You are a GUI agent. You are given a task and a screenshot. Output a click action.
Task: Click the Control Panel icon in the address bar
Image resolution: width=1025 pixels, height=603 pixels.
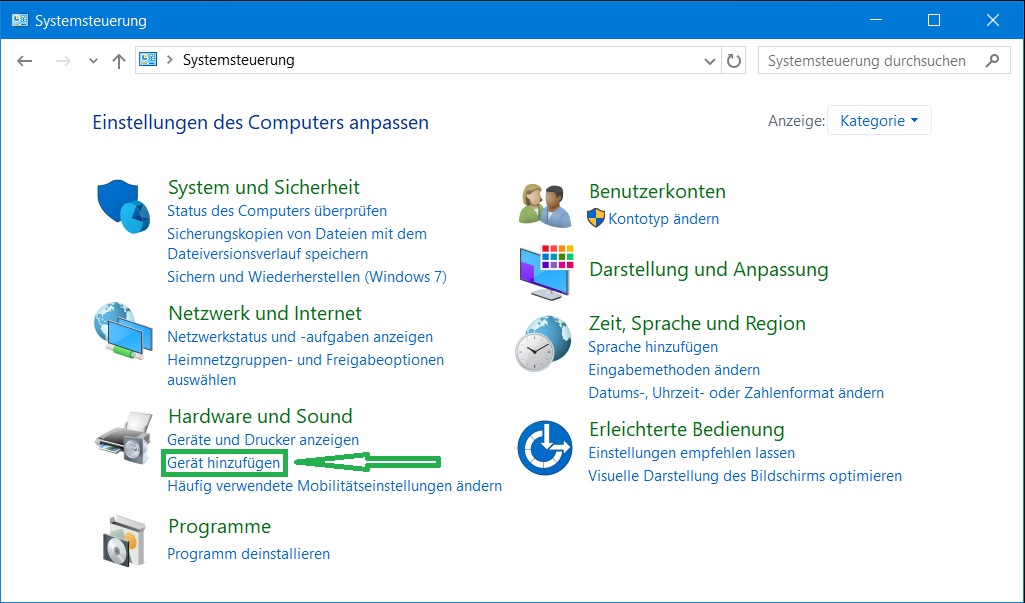148,60
